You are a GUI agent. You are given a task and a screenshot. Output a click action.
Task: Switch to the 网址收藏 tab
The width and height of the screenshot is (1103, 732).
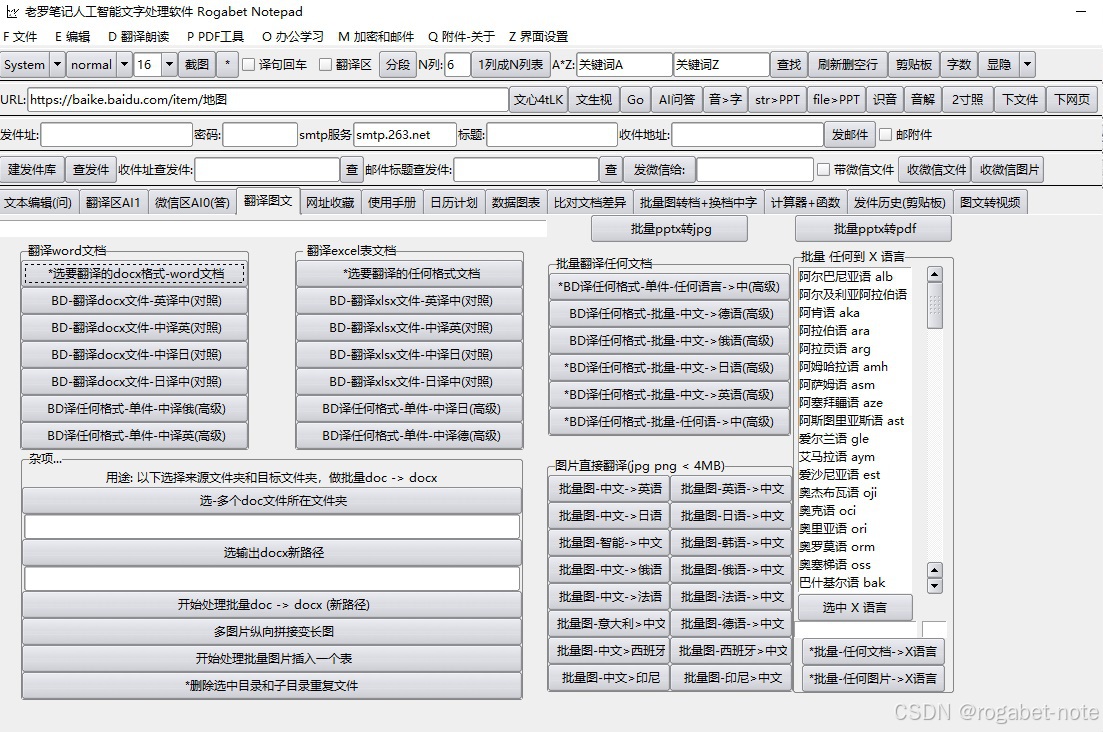330,203
